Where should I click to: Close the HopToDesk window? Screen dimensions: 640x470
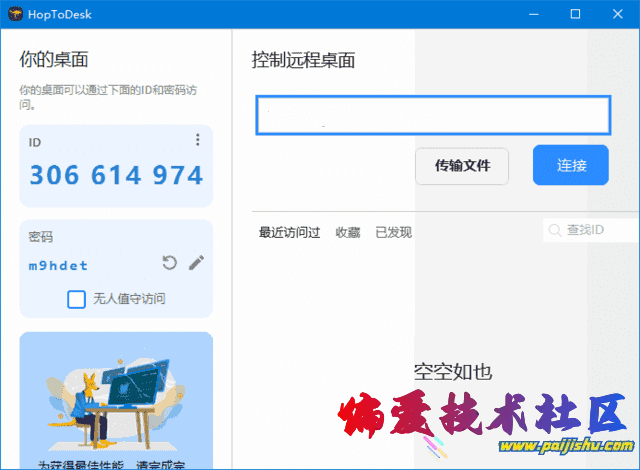[618, 14]
